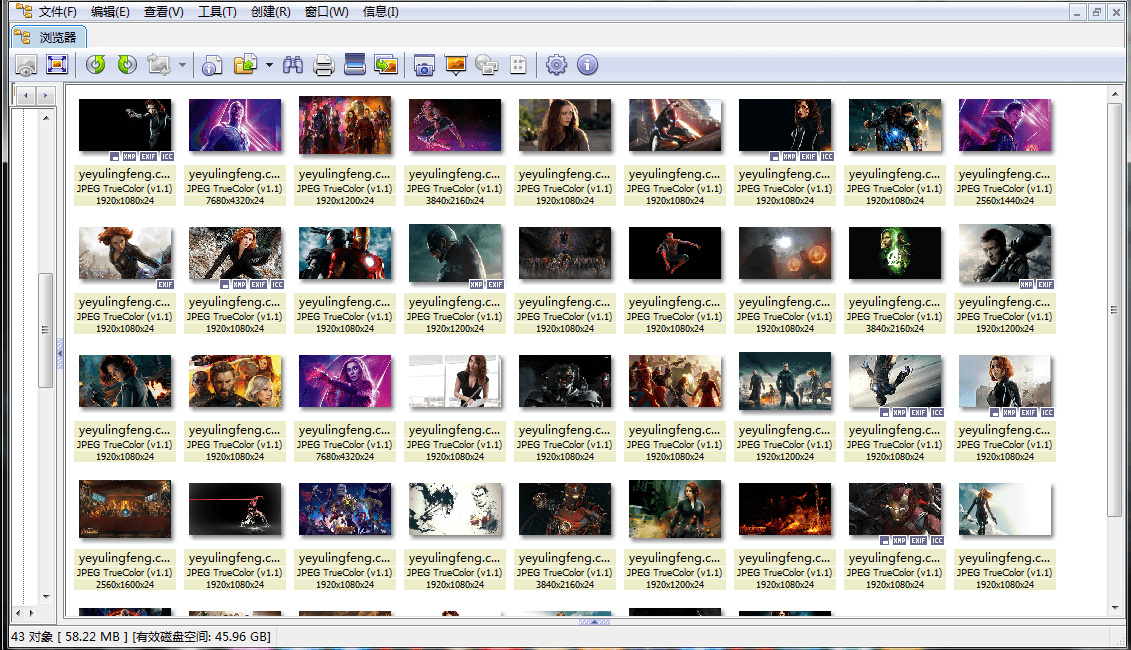Select Spider-Man jumping on black background thumbnail
The height and width of the screenshot is (650, 1131).
tap(674, 253)
